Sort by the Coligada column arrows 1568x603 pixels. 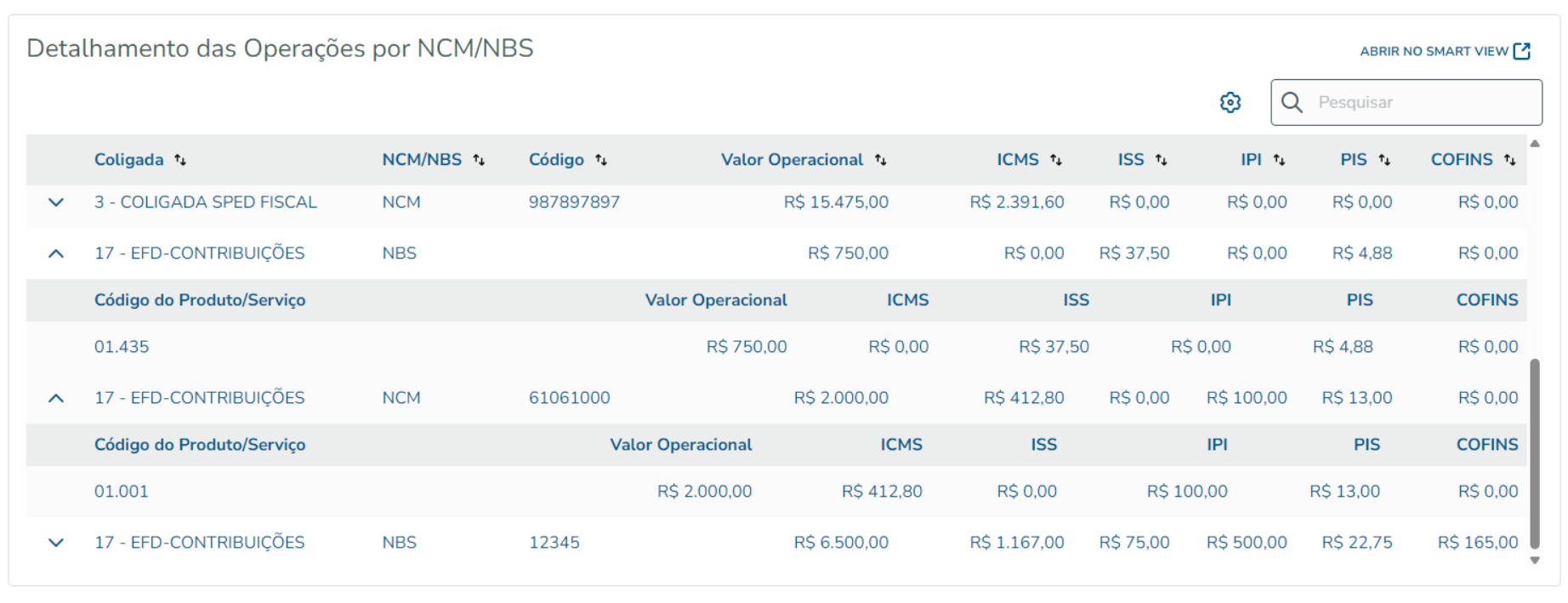180,160
